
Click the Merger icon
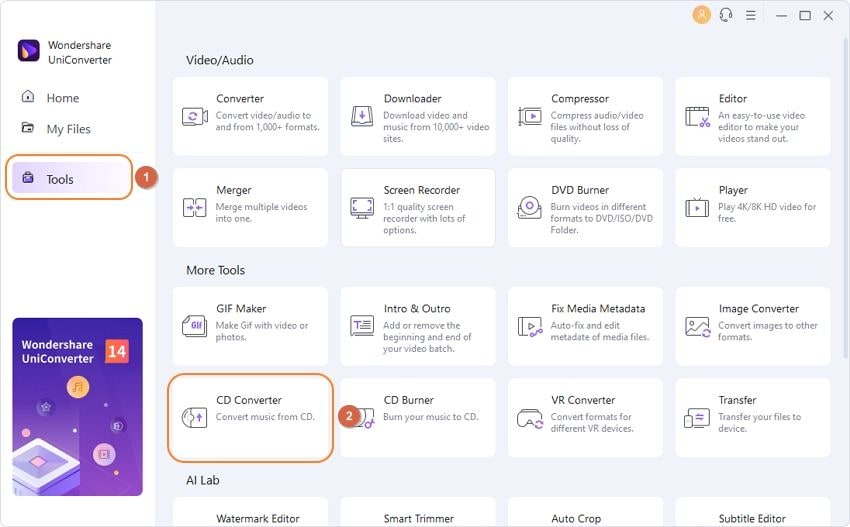pos(195,208)
